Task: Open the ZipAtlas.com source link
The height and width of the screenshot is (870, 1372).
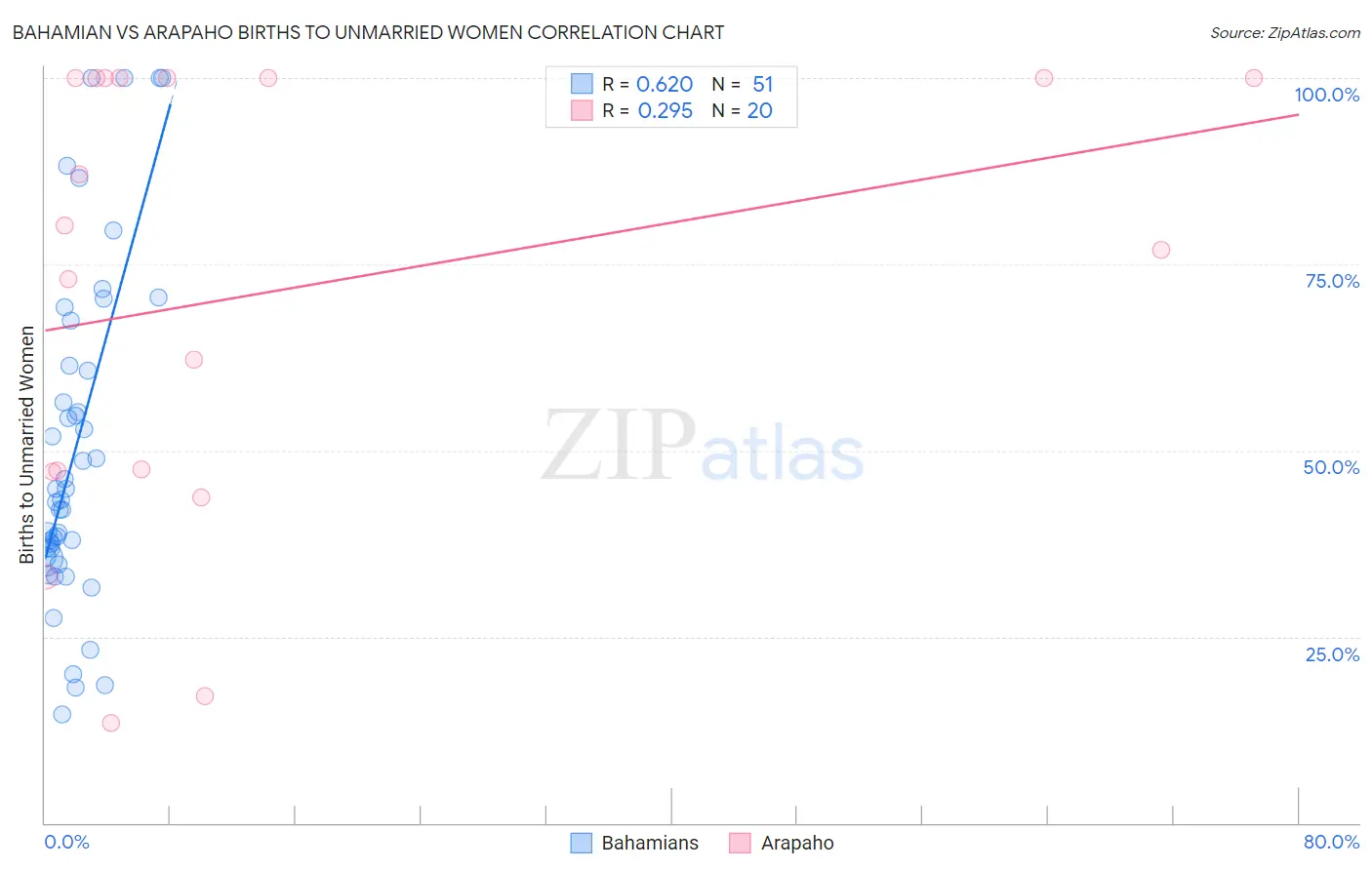Action: (1285, 32)
